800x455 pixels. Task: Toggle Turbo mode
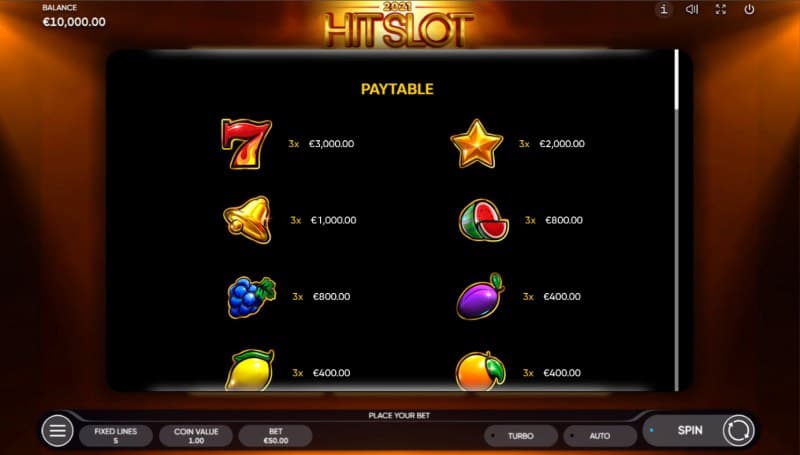point(520,436)
